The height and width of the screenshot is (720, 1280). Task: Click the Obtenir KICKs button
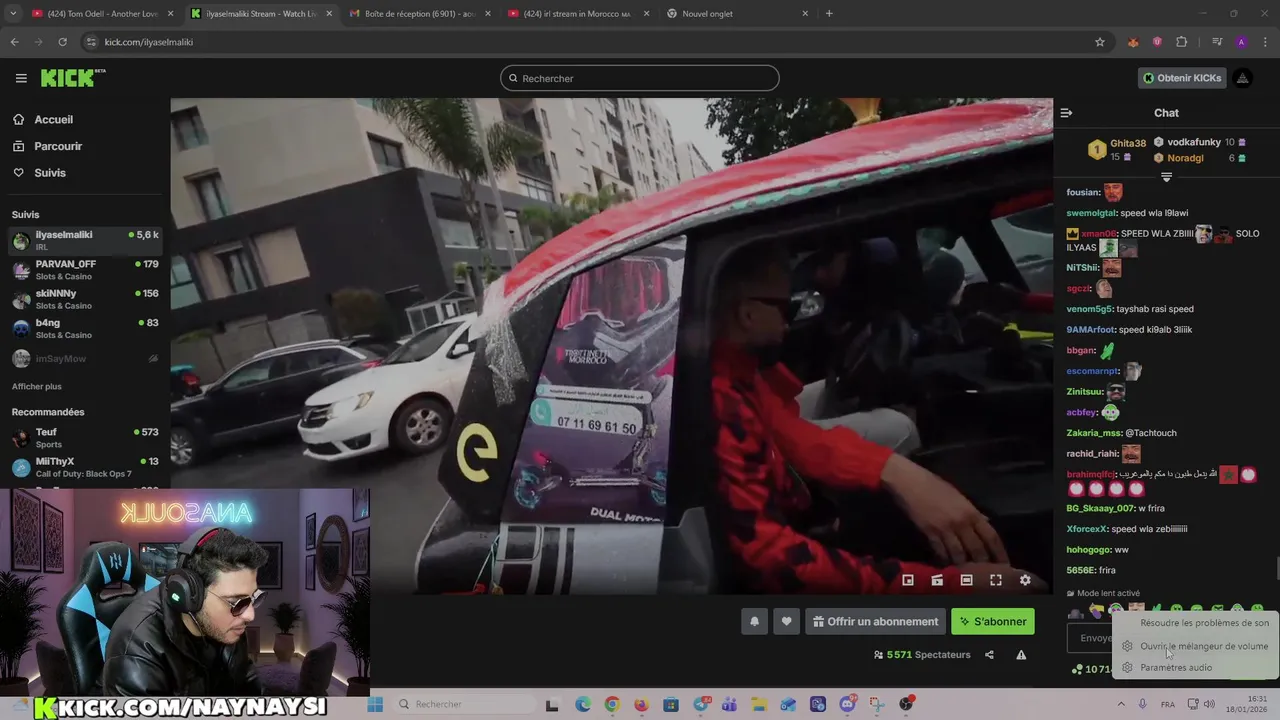click(x=1182, y=78)
